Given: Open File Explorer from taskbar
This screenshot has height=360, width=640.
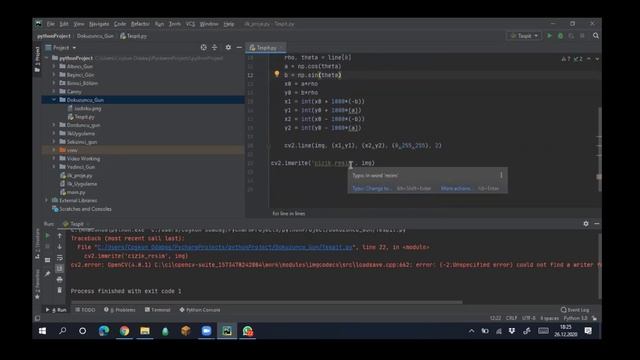Looking at the screenshot, I should [145, 331].
